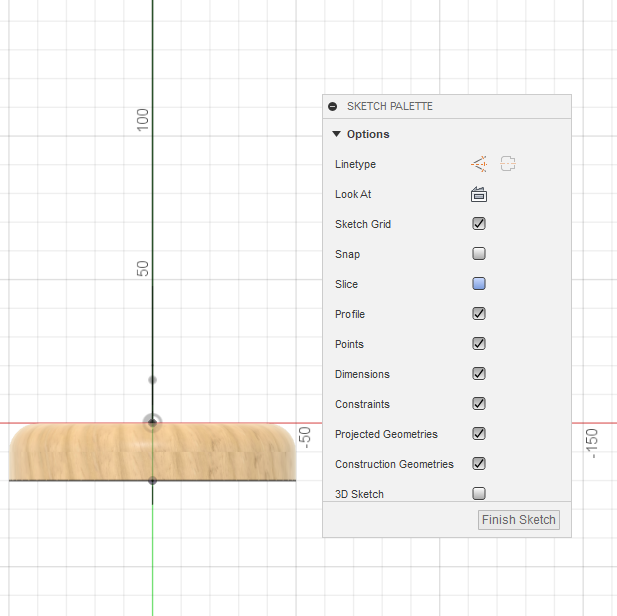Click the Look At icon
Viewport: 617px width, 616px height.
[479, 194]
